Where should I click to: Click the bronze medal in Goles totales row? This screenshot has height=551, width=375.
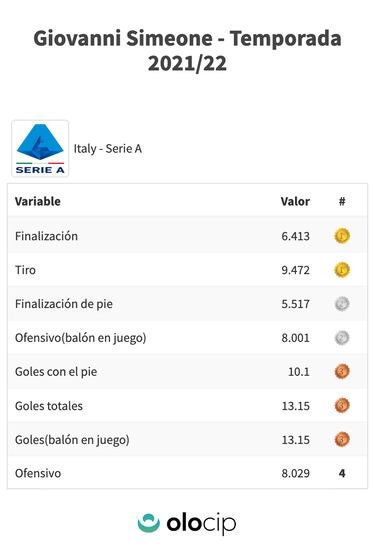pyautogui.click(x=342, y=406)
